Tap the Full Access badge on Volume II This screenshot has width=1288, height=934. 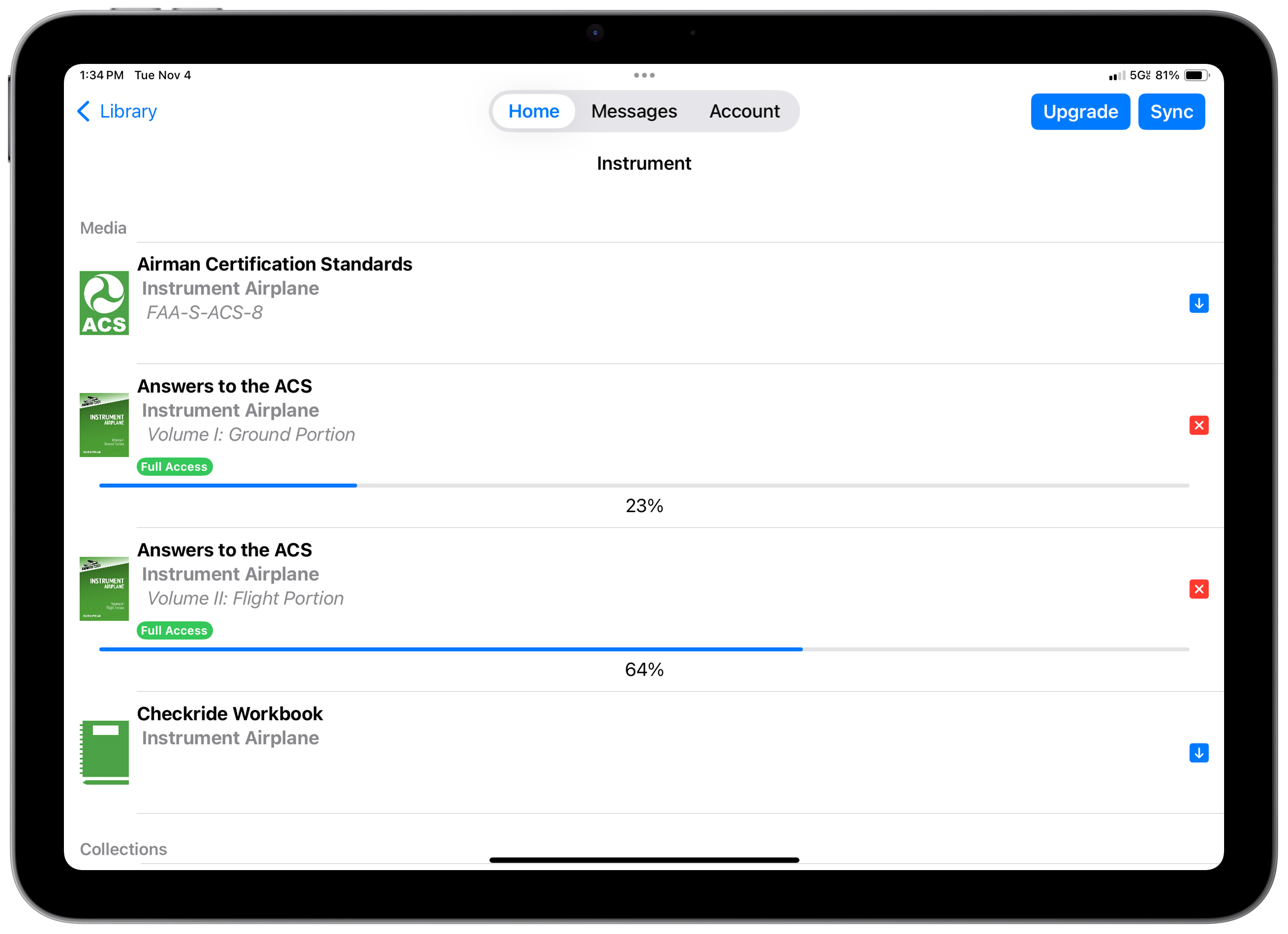click(x=175, y=630)
